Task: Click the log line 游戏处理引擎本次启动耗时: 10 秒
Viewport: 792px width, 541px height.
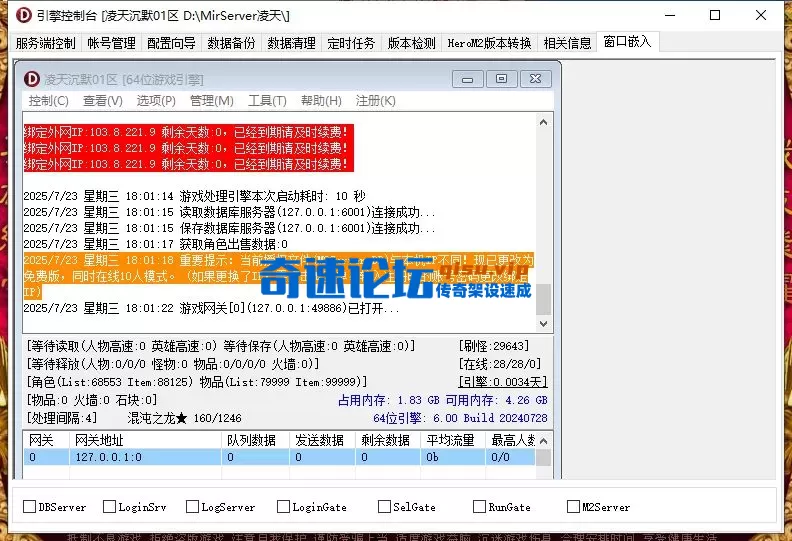Action: [x=194, y=196]
